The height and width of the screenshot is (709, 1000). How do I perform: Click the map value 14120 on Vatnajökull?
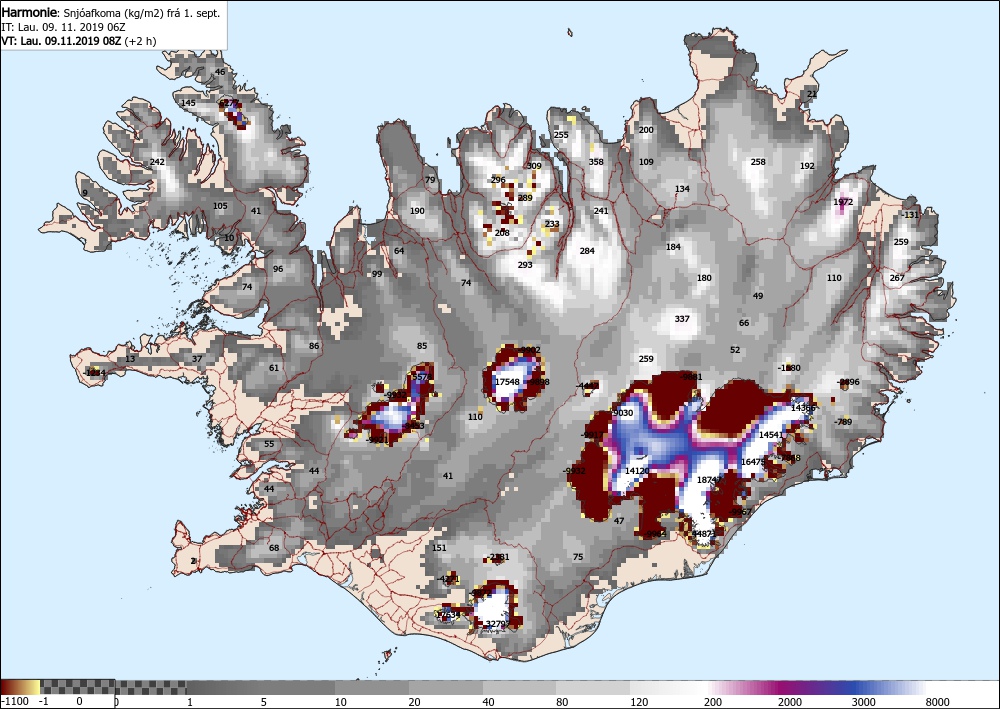point(636,471)
